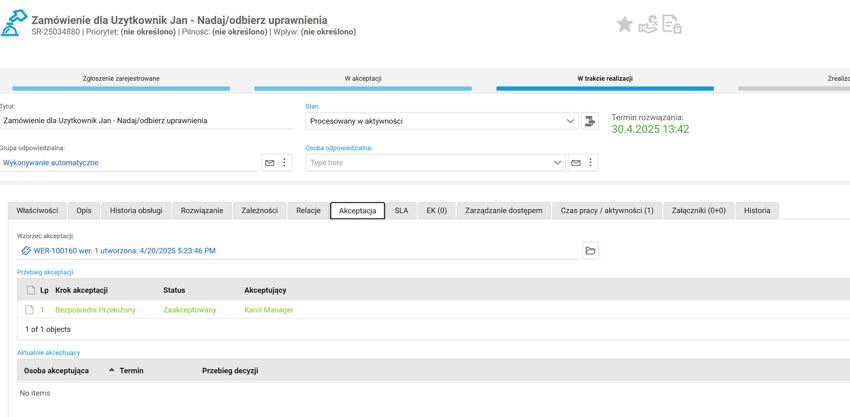Image resolution: width=850 pixels, height=417 pixels.
Task: Open three-dot menu beside Osoba odpowiedzialna
Action: [590, 163]
